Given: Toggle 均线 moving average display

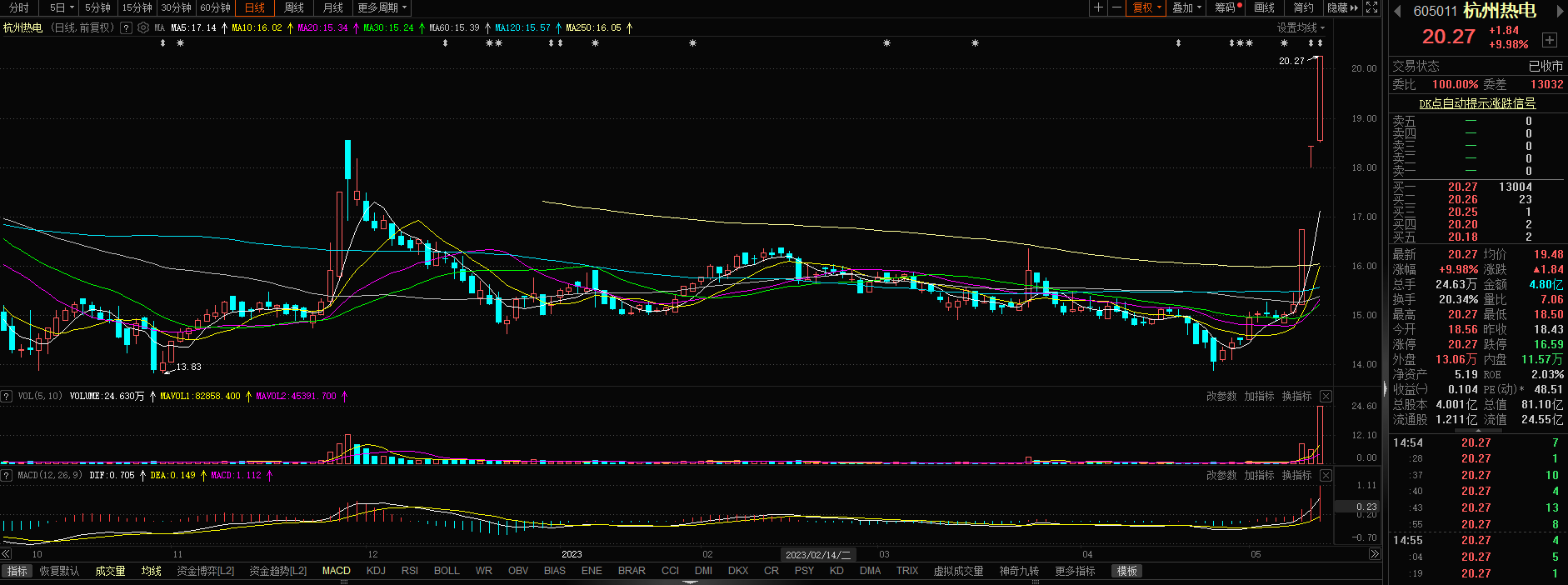Looking at the screenshot, I should (x=151, y=571).
